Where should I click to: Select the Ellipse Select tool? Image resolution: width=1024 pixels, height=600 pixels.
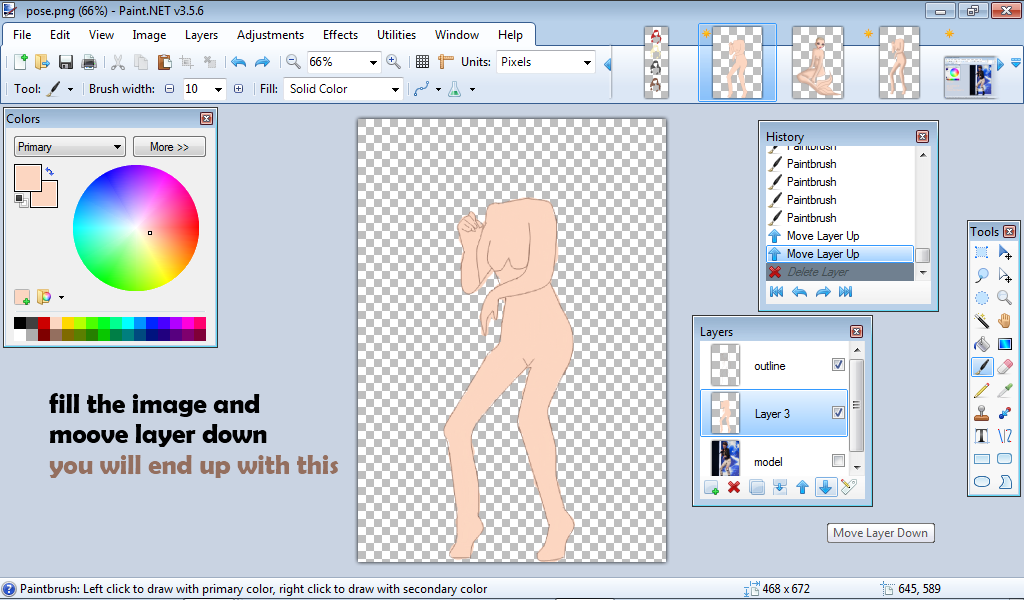pos(981,298)
